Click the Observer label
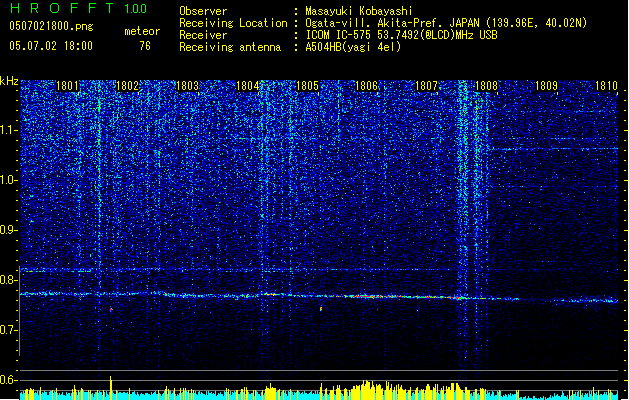 tap(203, 11)
